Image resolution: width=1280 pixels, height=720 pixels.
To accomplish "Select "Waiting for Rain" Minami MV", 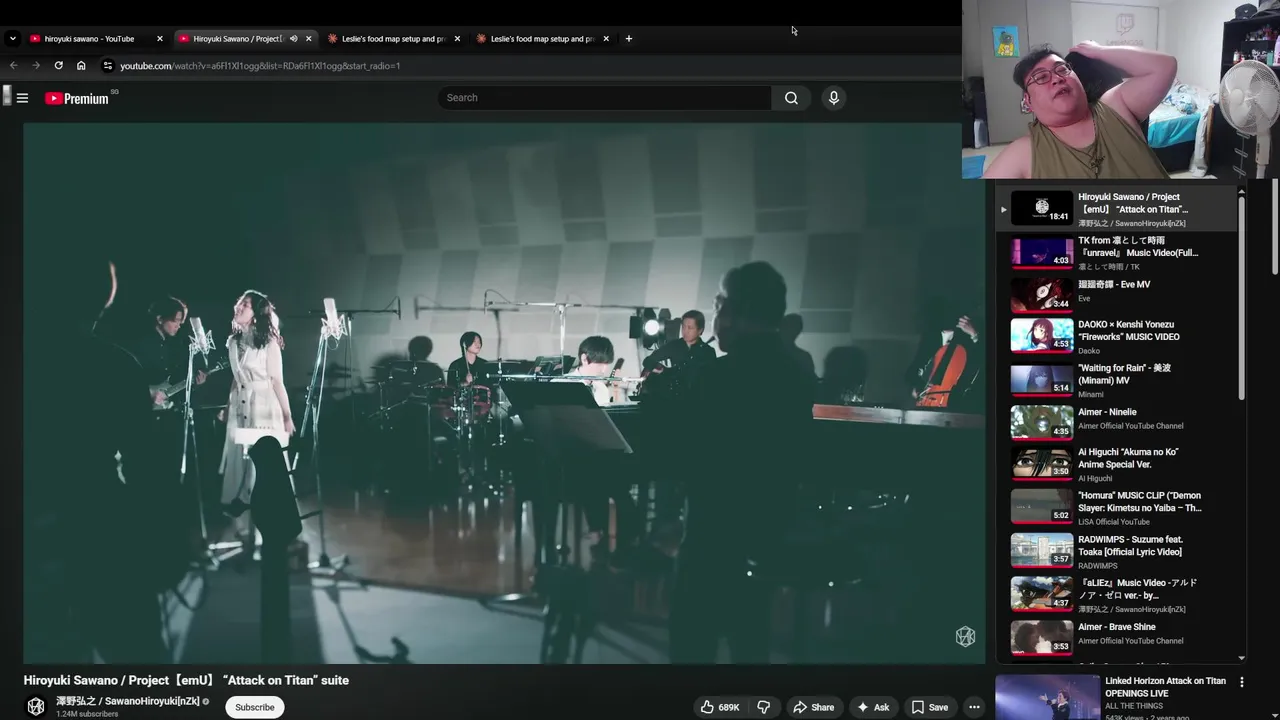I will click(1116, 380).
